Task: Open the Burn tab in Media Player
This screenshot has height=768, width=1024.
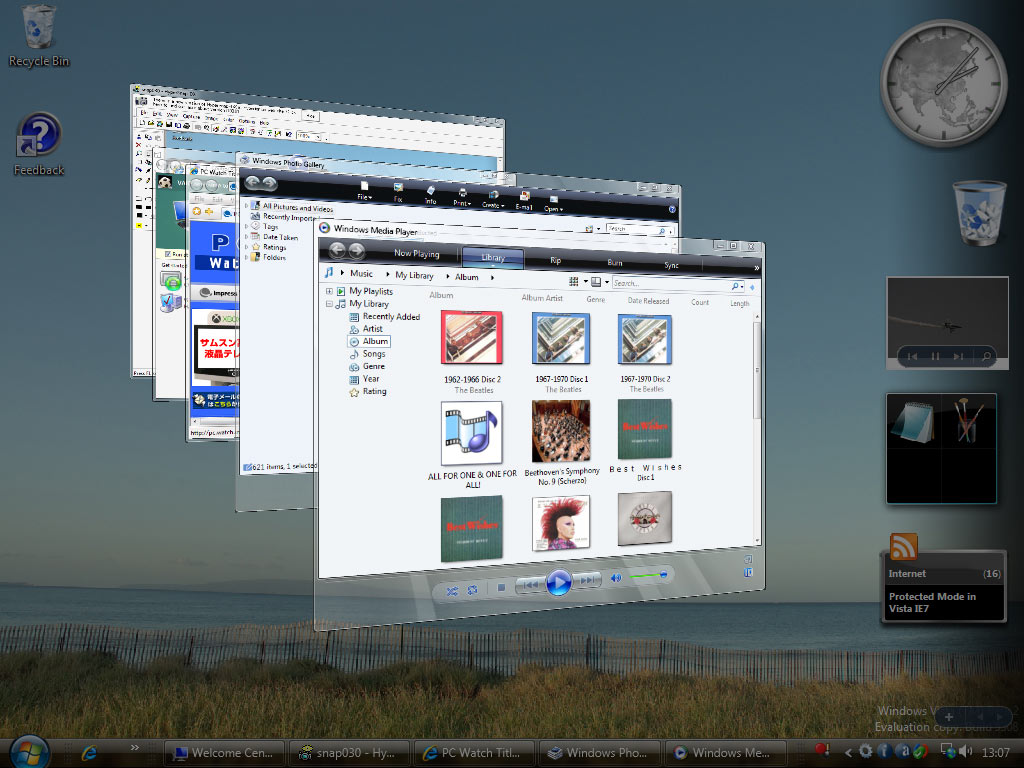Action: click(x=615, y=263)
